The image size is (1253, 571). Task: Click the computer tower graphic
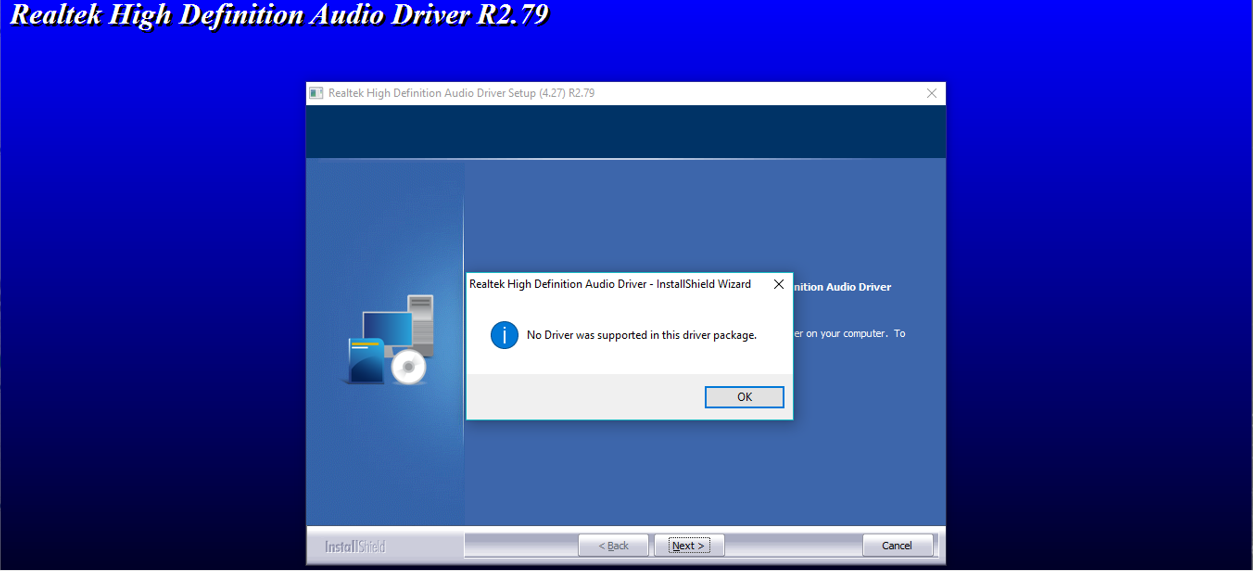click(421, 320)
